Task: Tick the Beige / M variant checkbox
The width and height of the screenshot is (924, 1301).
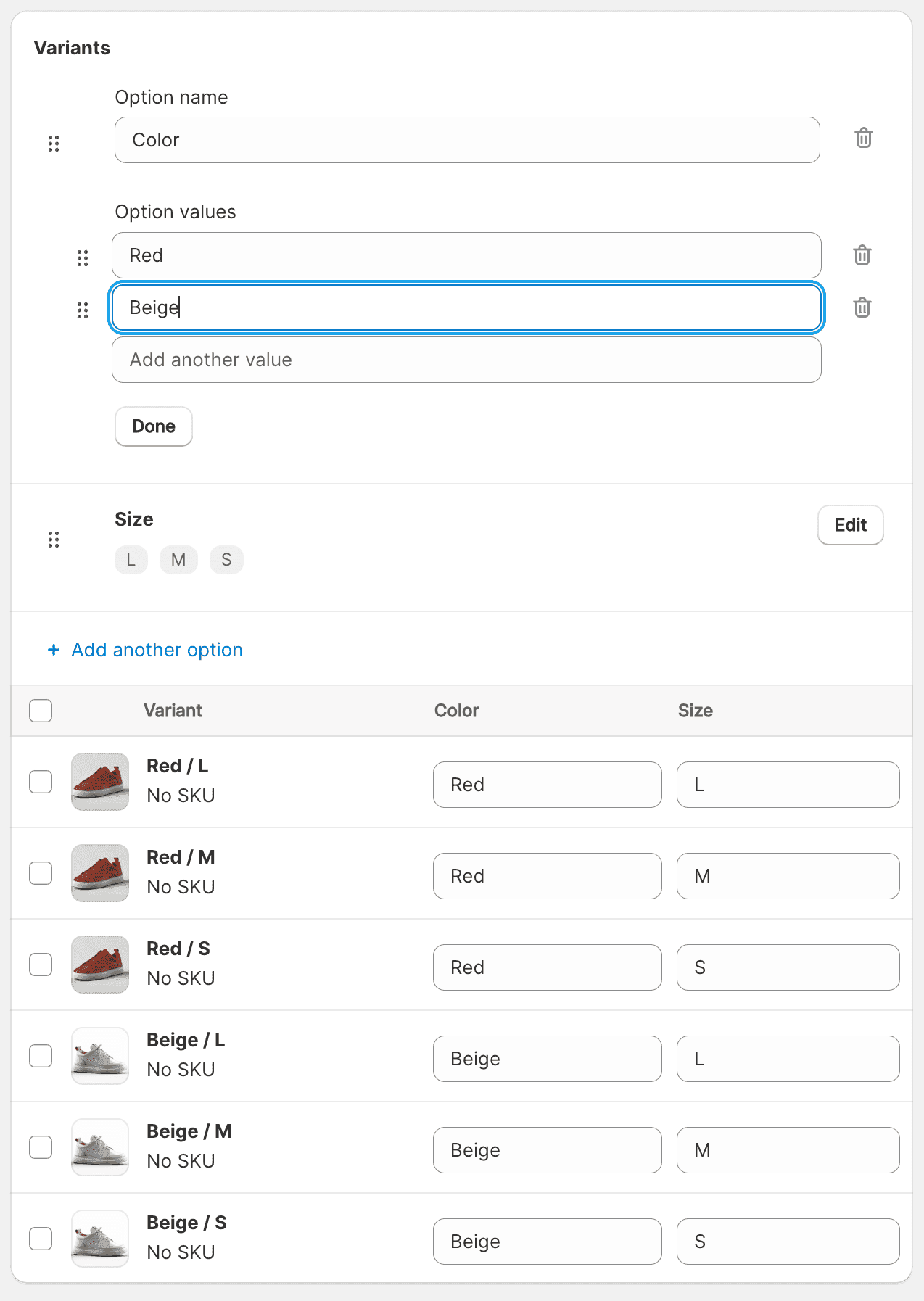Action: click(x=41, y=1147)
